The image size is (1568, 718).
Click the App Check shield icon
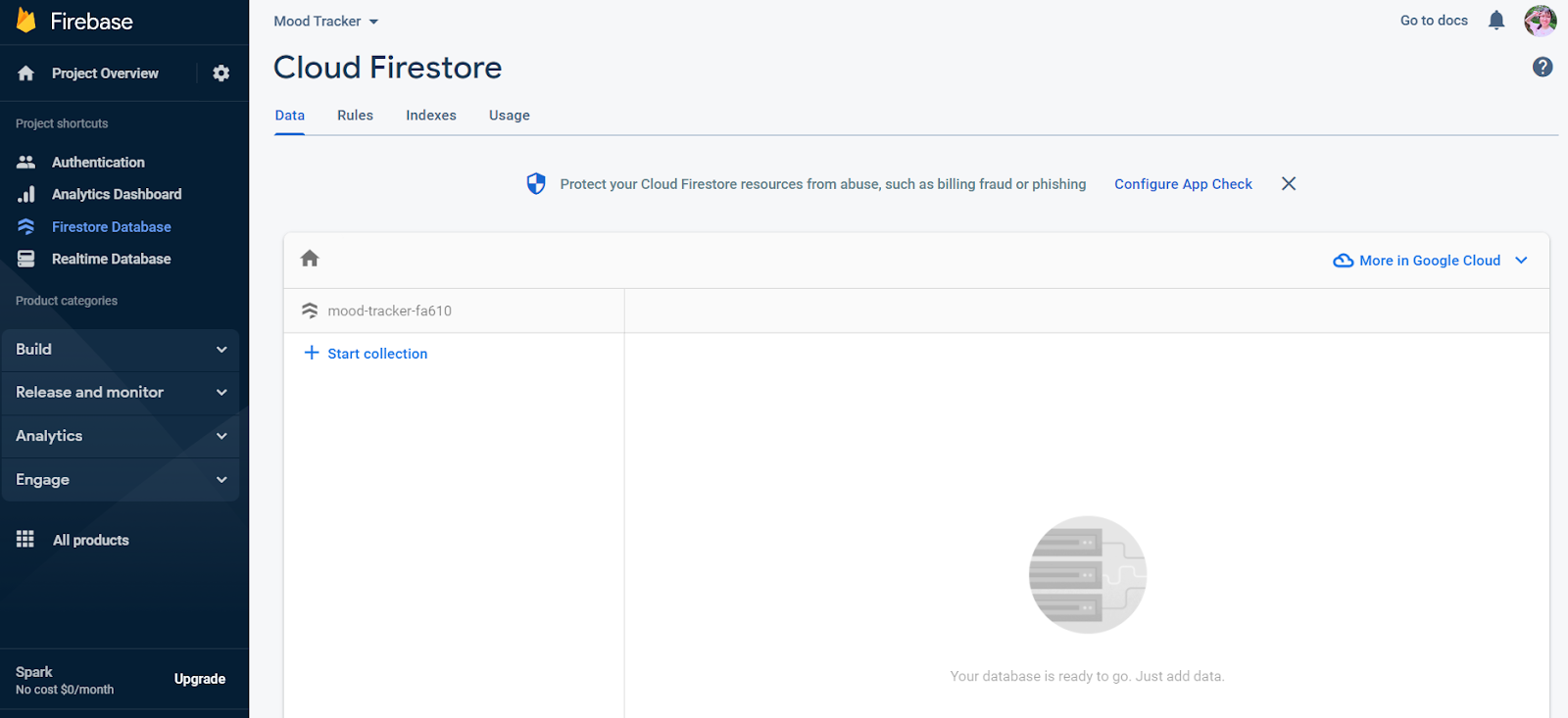click(536, 184)
